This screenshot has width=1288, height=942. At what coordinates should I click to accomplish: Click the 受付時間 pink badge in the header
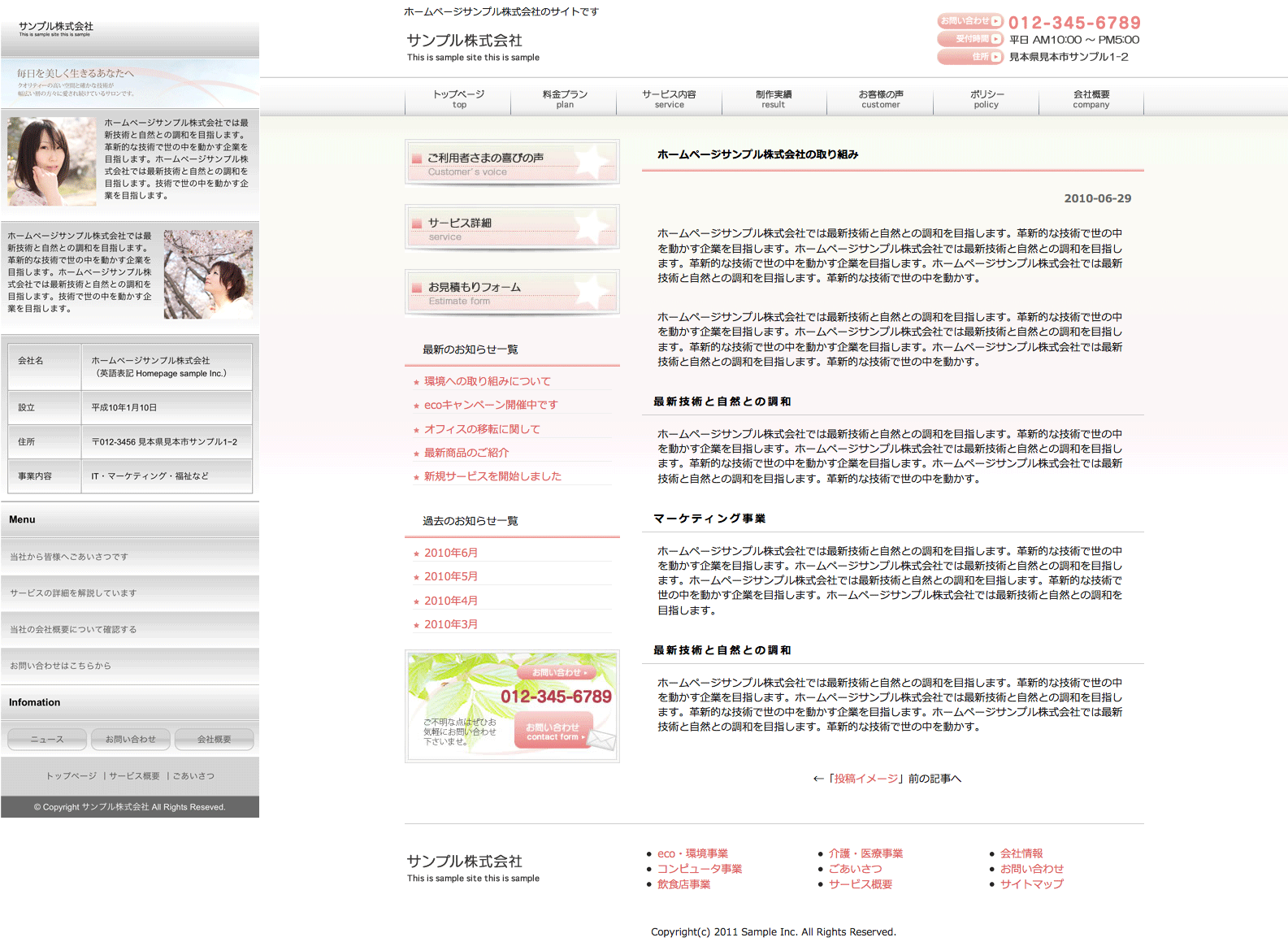[x=970, y=39]
